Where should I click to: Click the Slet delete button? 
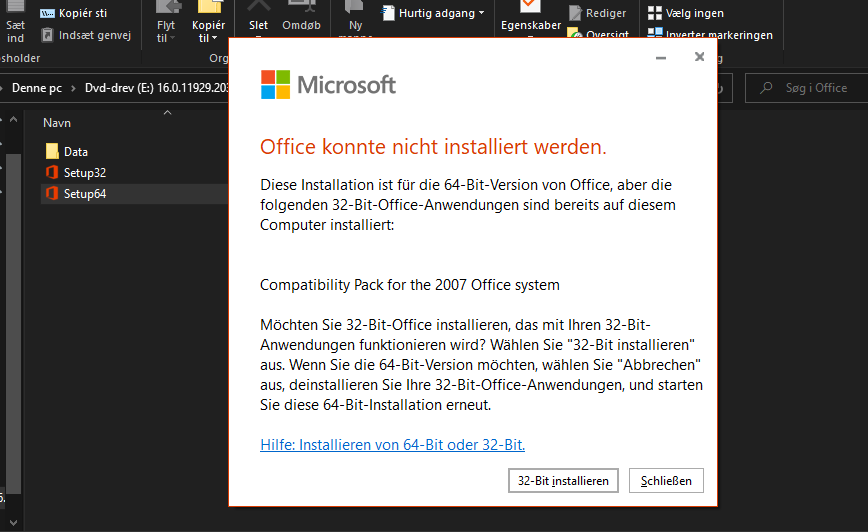pyautogui.click(x=258, y=19)
